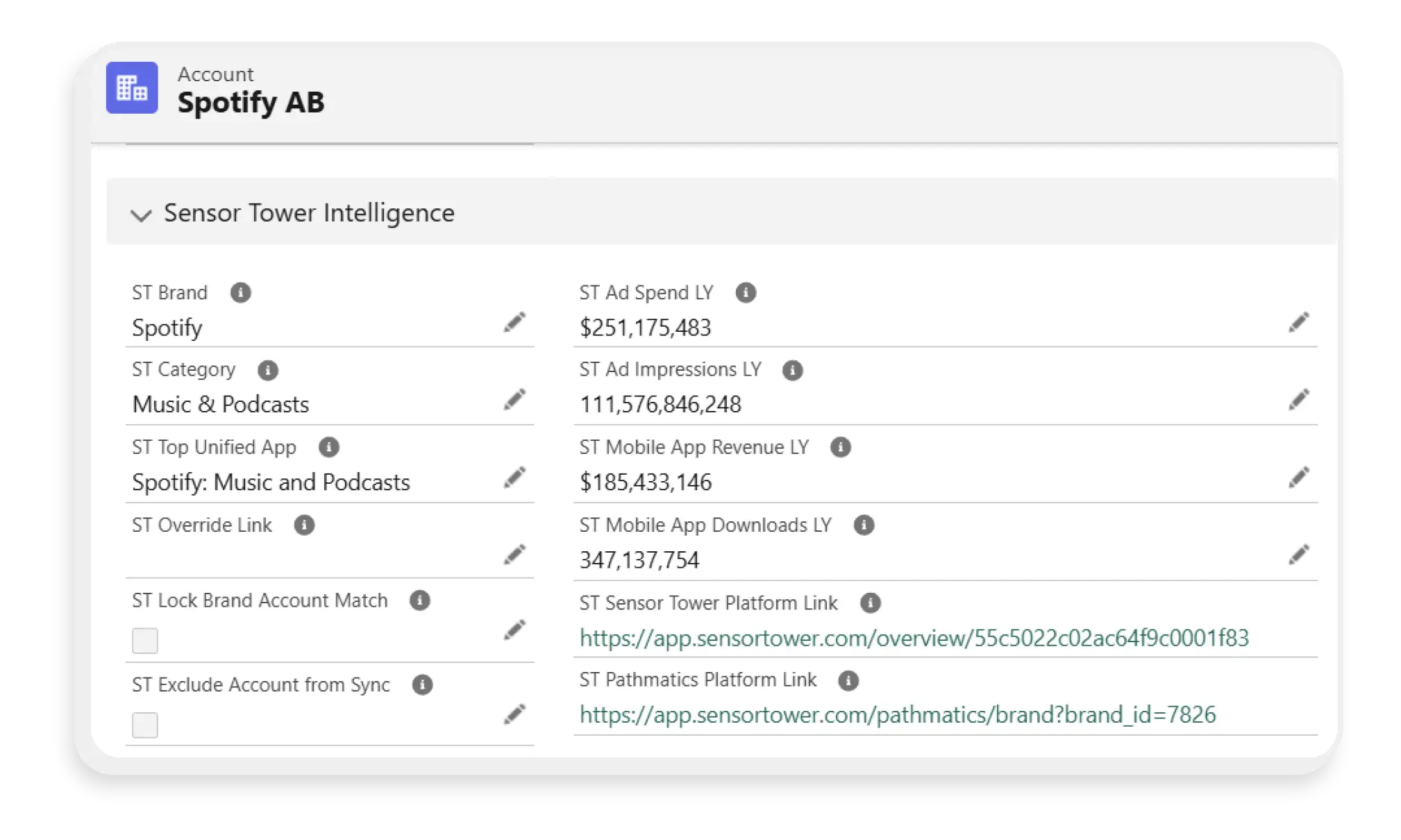Open info tooltip for ST Sensor Tower Platform Link
This screenshot has height=840, width=1401.
click(871, 603)
